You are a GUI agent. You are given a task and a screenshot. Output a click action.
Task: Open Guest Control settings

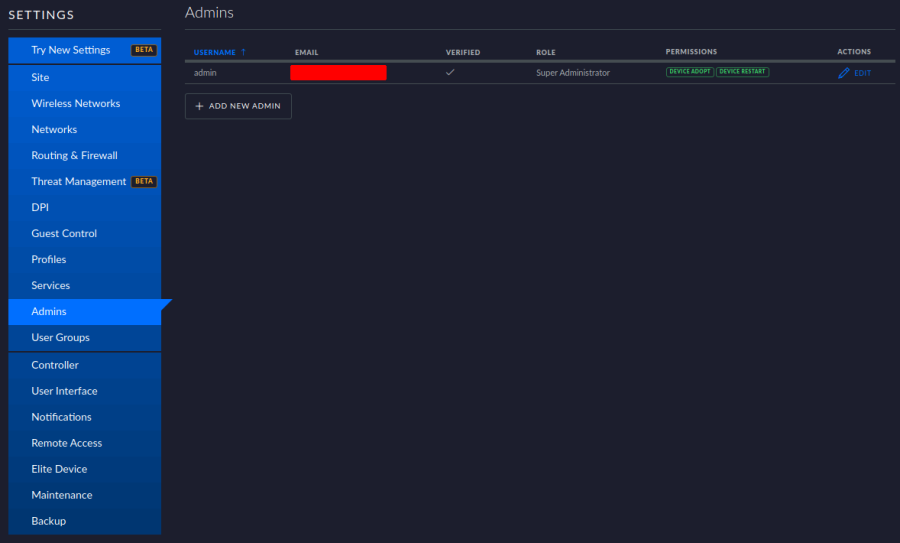64,233
